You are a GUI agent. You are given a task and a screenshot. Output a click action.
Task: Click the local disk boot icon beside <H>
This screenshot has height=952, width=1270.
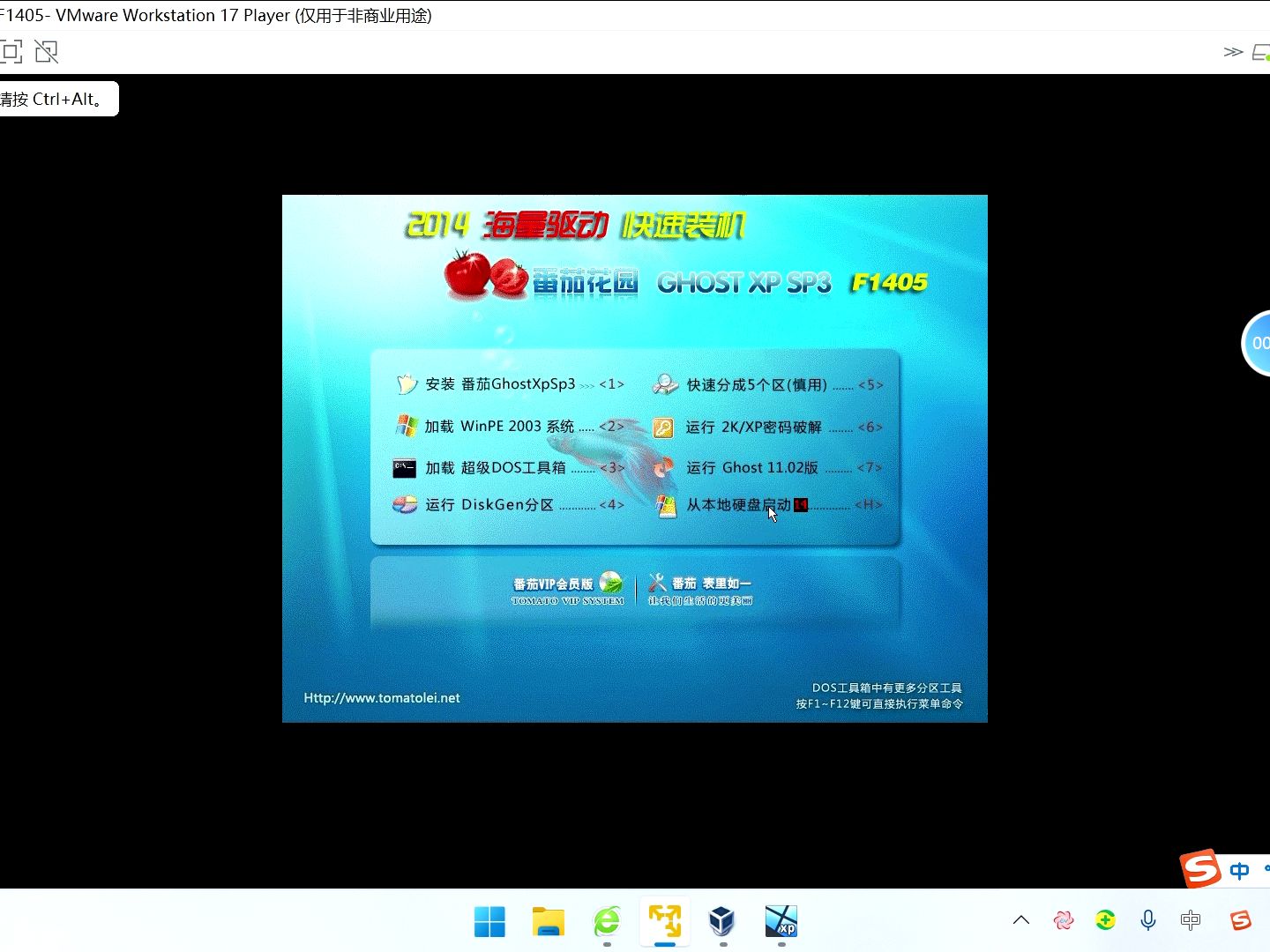[x=667, y=506]
